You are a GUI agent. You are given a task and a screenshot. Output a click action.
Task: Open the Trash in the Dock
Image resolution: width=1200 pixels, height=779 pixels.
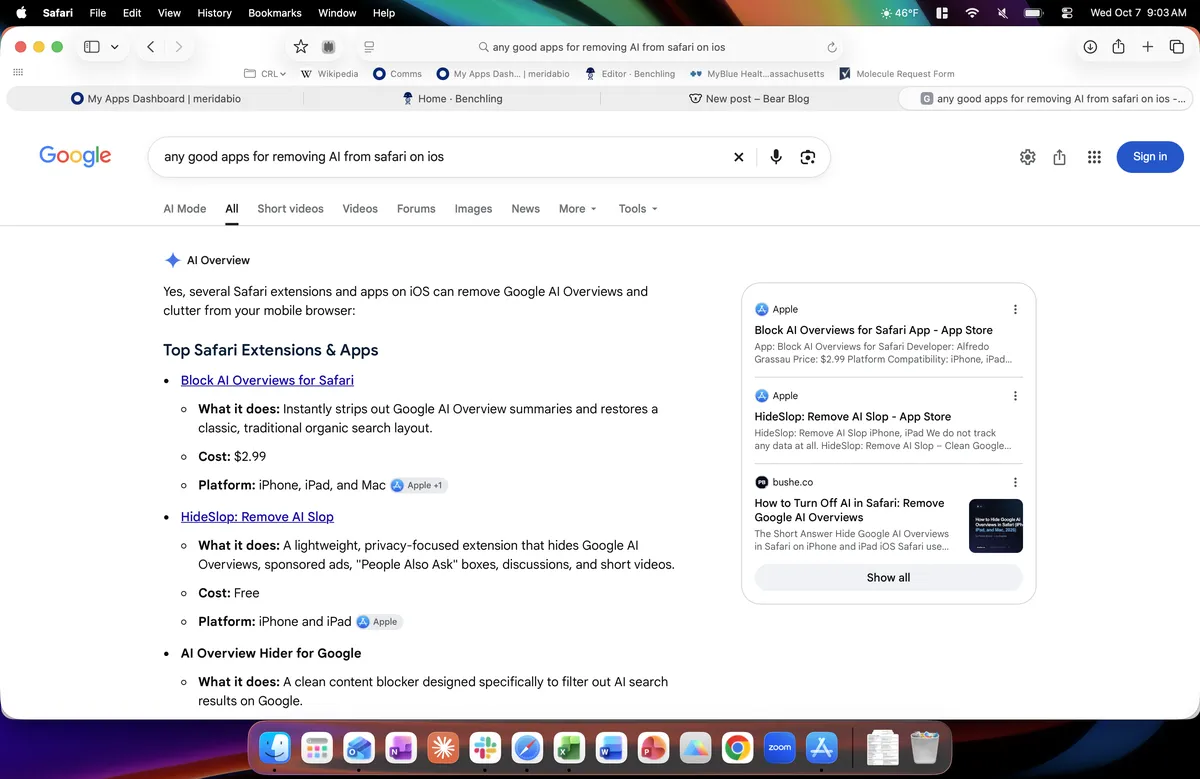pyautogui.click(x=925, y=747)
